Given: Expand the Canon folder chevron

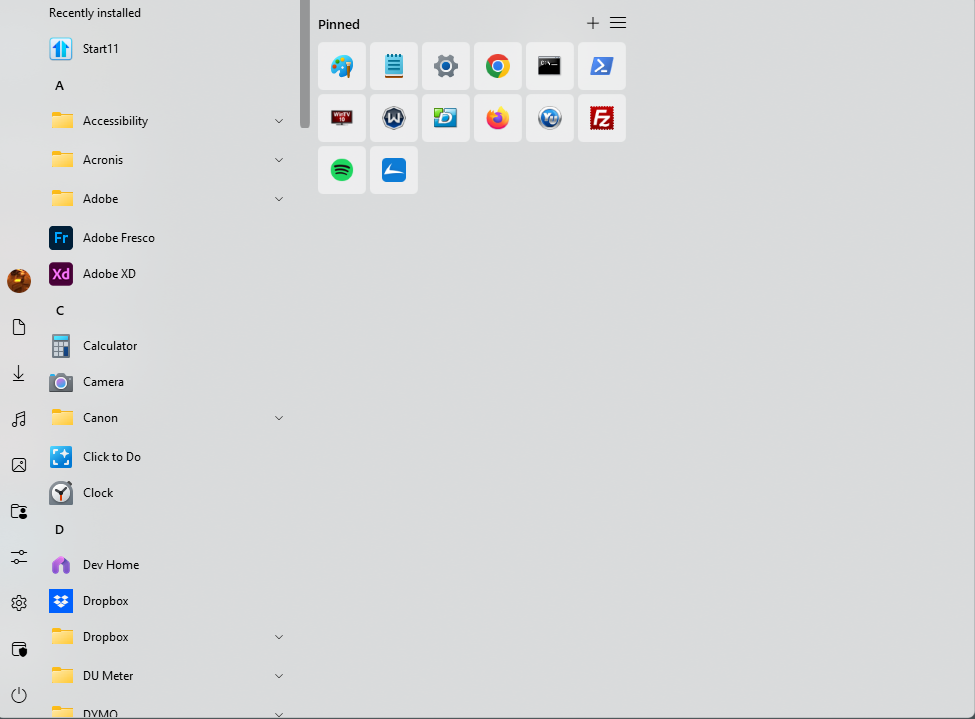Looking at the screenshot, I should (x=279, y=418).
